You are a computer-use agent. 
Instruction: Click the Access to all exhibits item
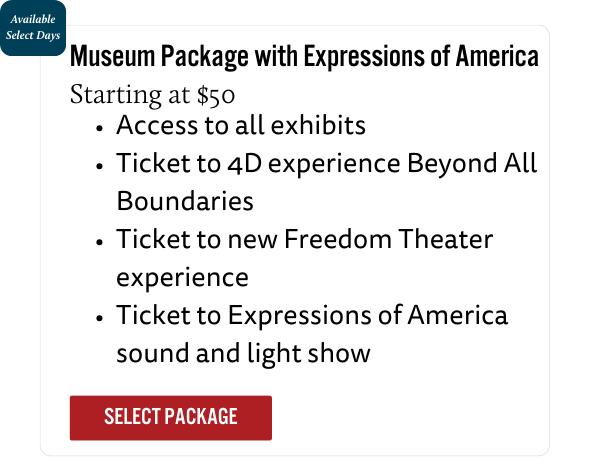click(241, 125)
